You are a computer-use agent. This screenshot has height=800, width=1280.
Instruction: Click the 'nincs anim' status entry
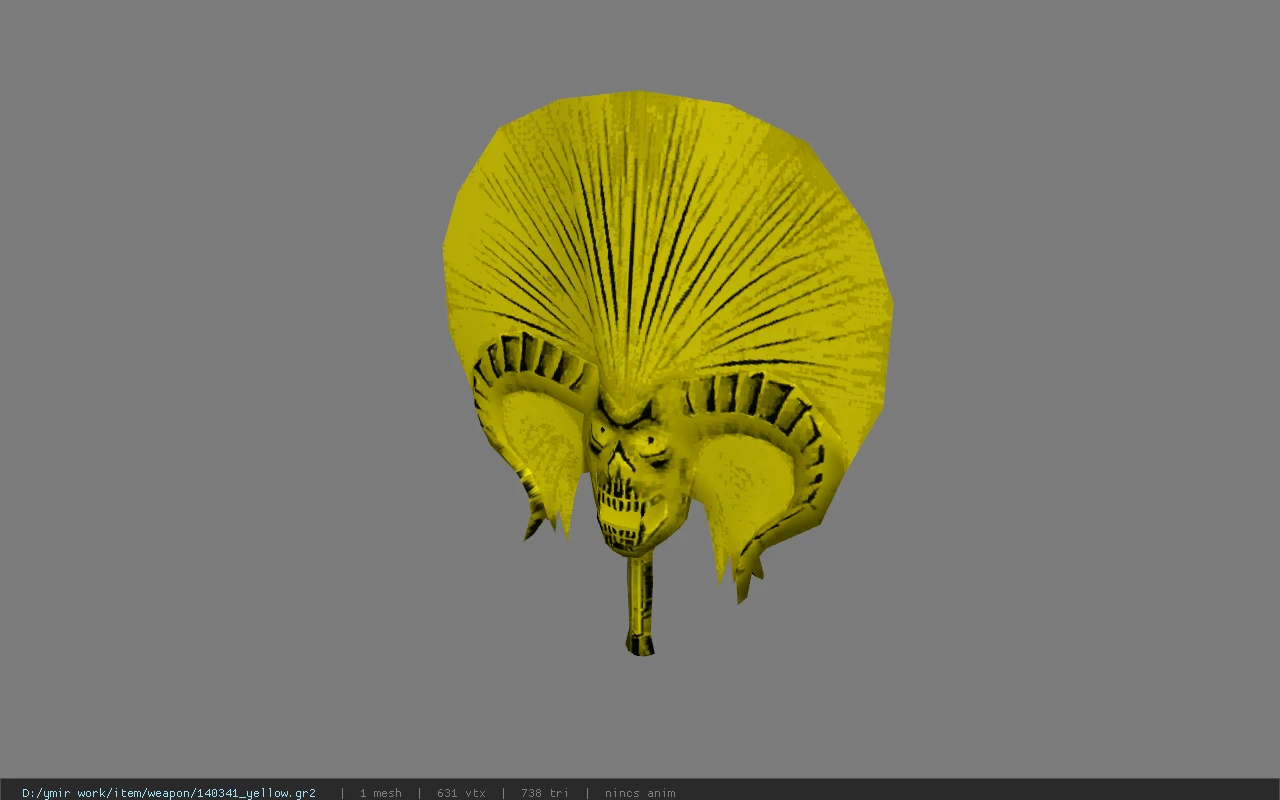[x=640, y=793]
